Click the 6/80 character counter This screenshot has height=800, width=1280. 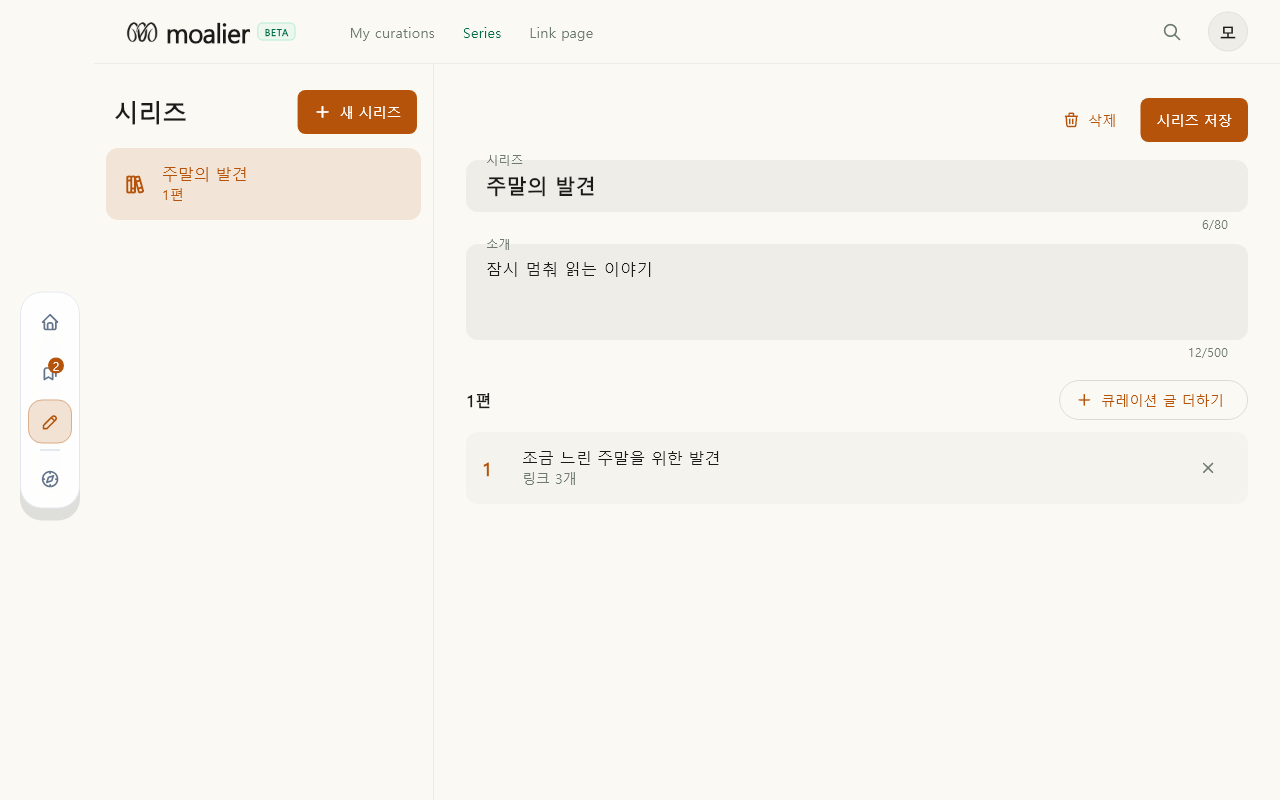[1215, 225]
